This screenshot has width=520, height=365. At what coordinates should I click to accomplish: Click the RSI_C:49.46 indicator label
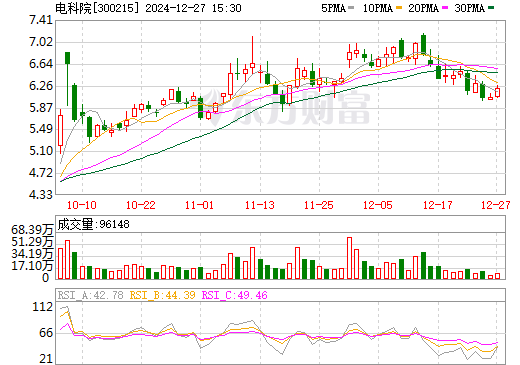pos(235,295)
